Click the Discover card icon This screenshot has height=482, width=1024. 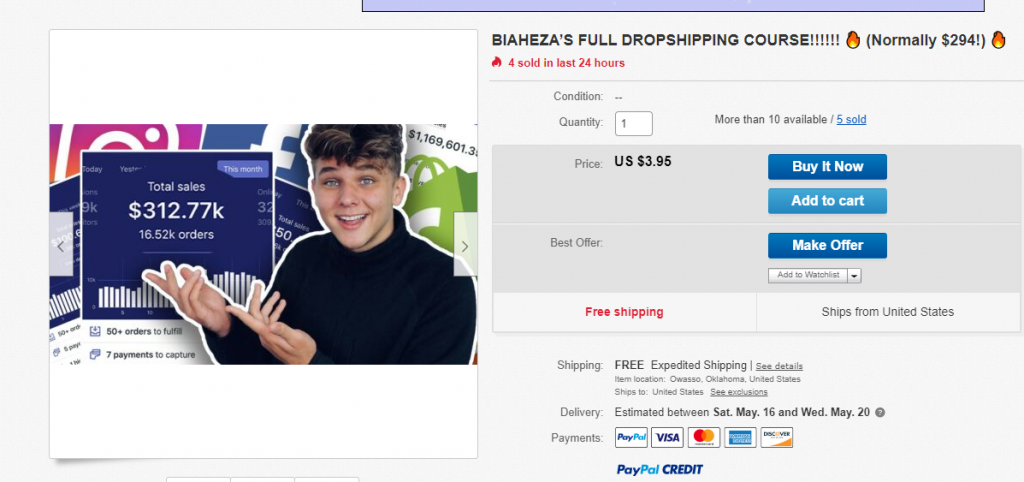776,438
